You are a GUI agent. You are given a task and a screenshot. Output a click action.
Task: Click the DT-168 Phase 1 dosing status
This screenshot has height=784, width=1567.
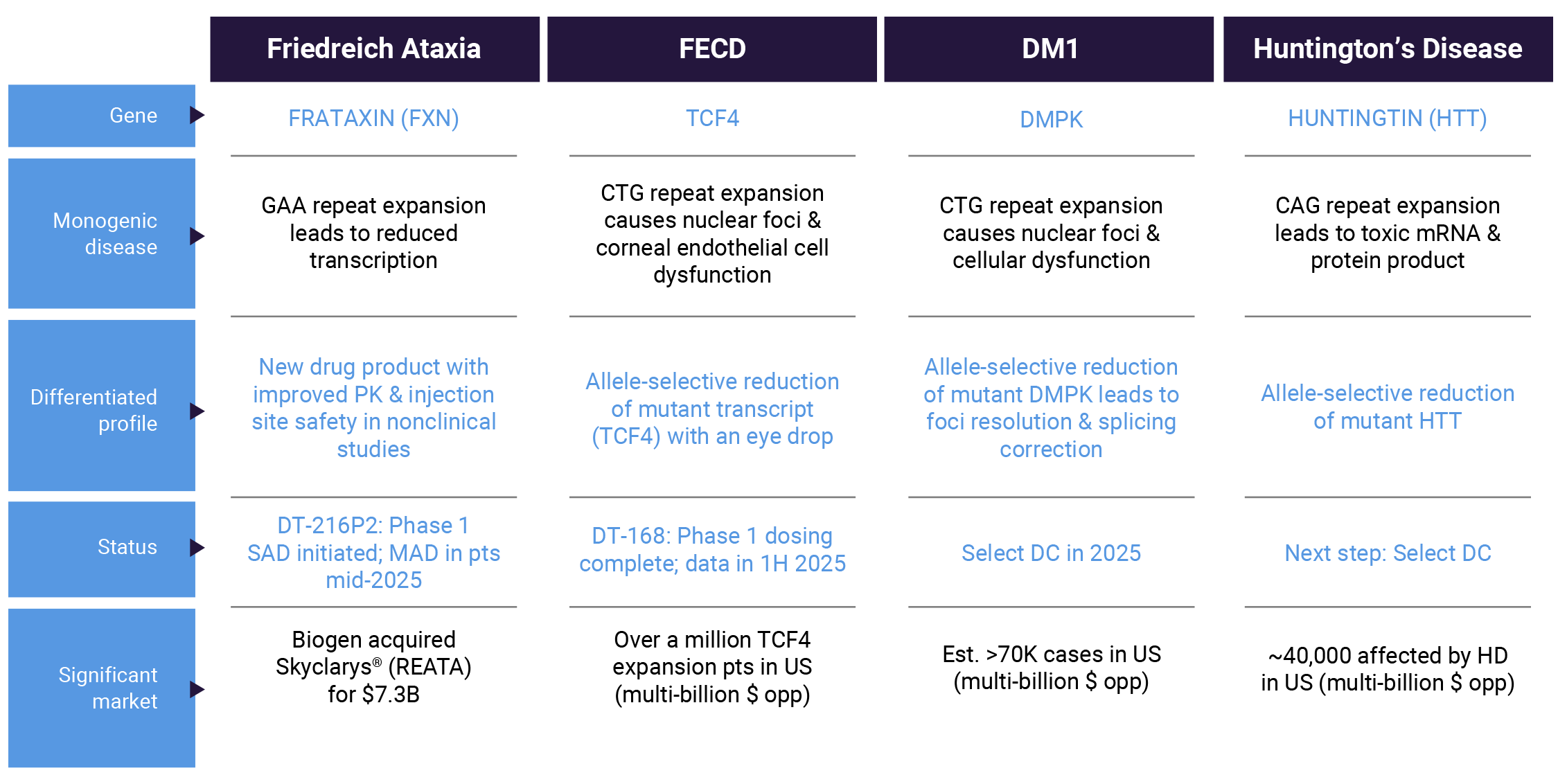(712, 549)
